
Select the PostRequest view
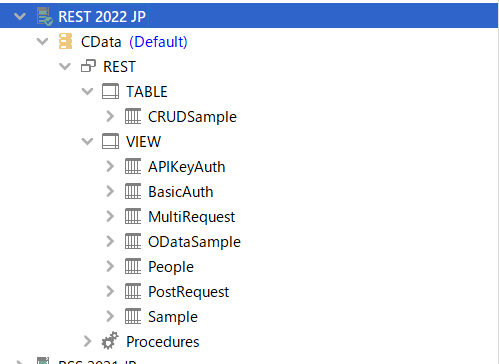click(188, 292)
